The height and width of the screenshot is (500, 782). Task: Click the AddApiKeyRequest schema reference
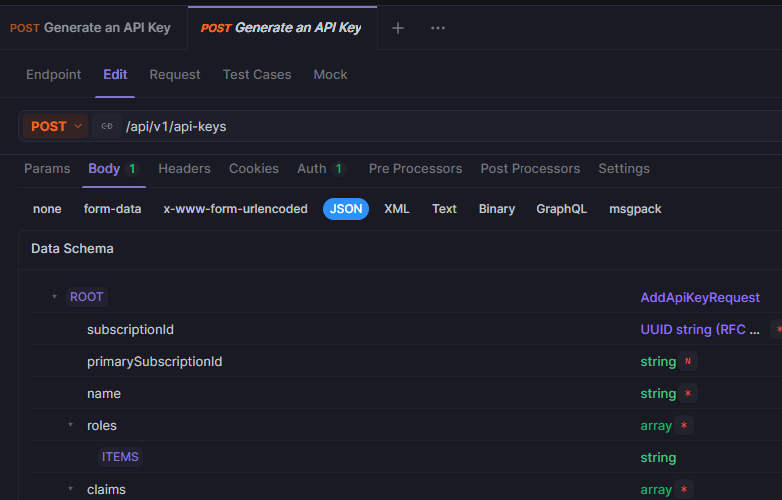(700, 297)
